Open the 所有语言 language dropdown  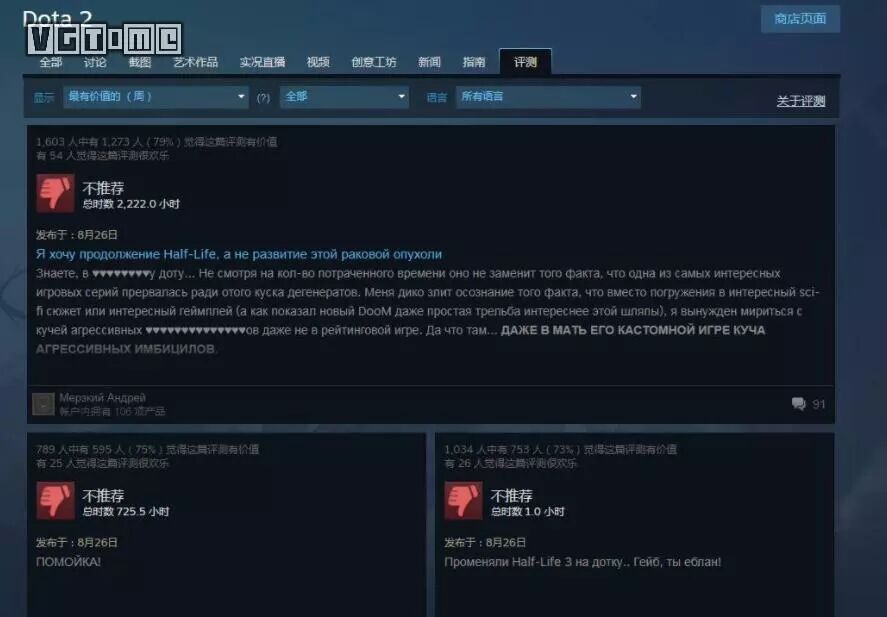(x=548, y=97)
